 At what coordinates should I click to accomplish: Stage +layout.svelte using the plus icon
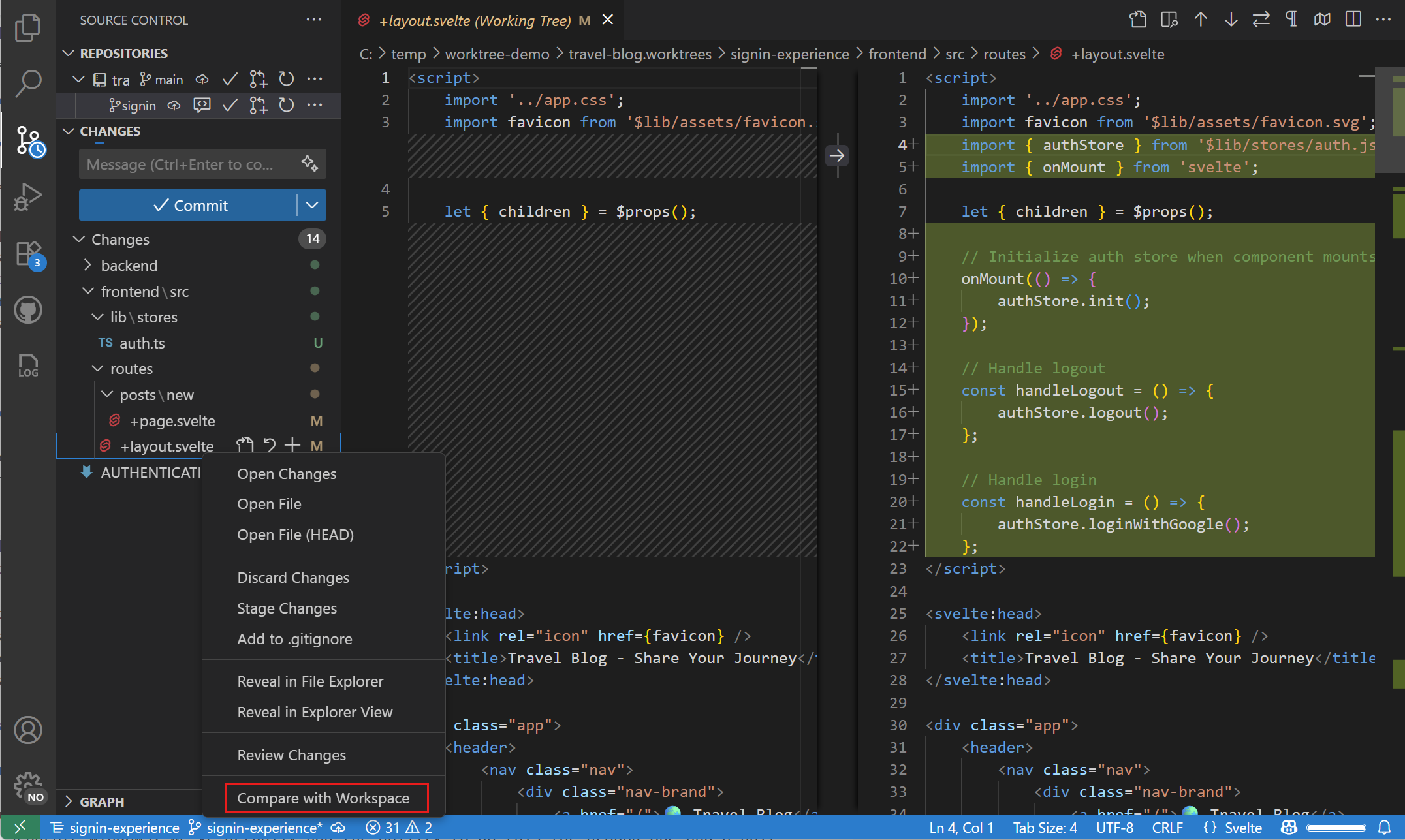coord(292,445)
